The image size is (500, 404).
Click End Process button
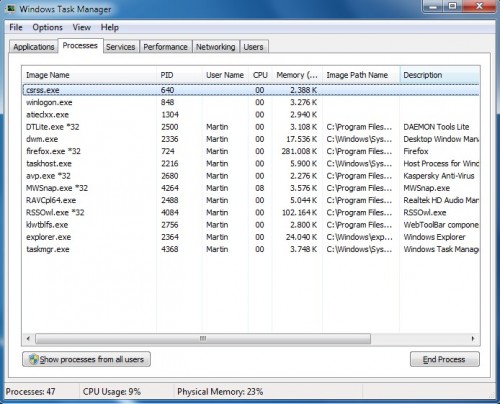click(x=445, y=359)
